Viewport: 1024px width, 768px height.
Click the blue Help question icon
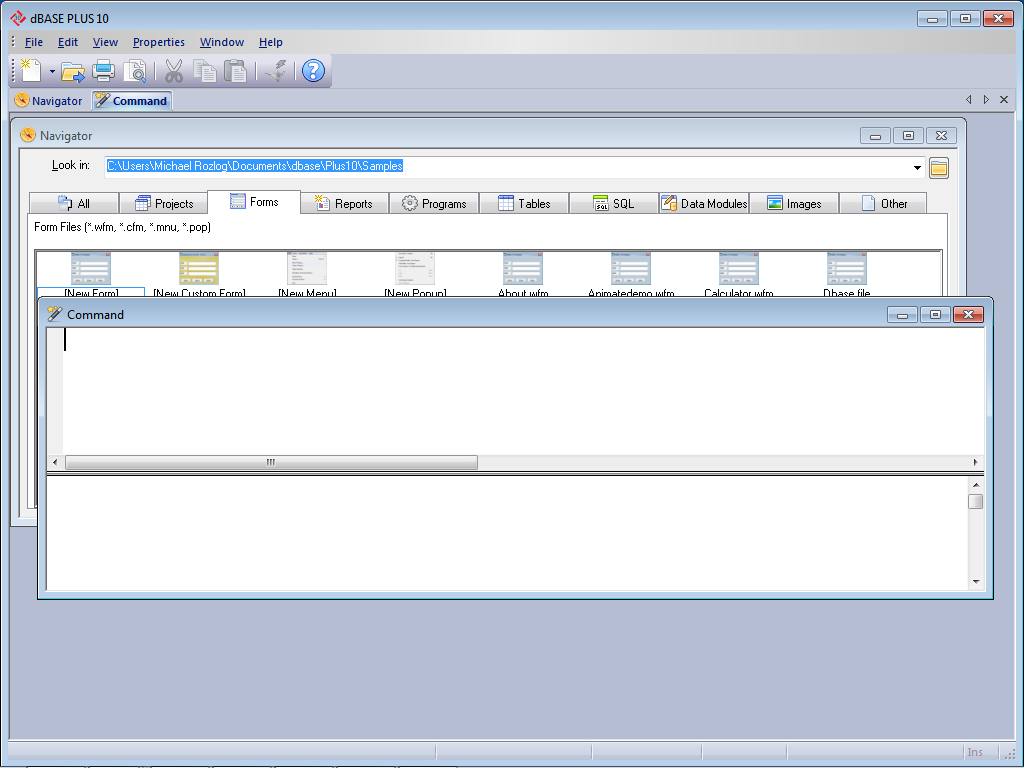pos(313,71)
